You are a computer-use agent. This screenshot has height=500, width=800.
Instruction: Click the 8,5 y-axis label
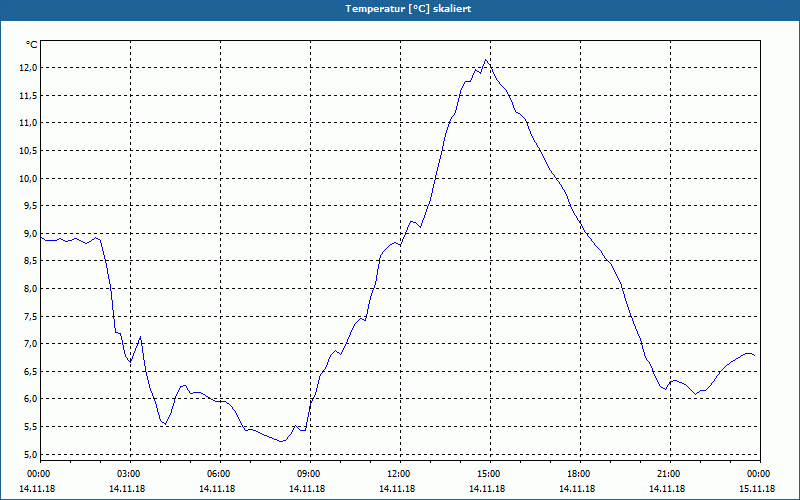[x=30, y=261]
